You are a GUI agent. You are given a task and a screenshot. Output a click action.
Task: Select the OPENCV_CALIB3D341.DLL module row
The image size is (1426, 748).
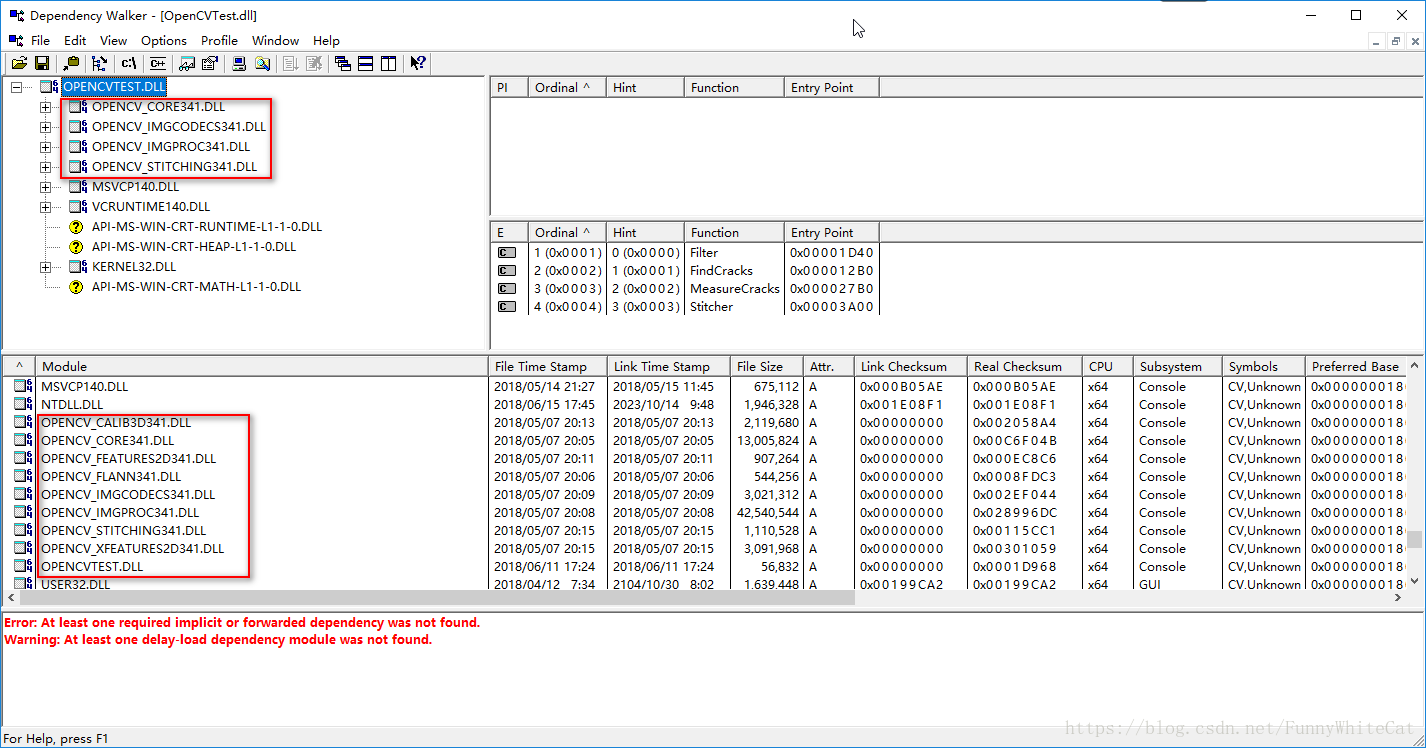pos(703,423)
